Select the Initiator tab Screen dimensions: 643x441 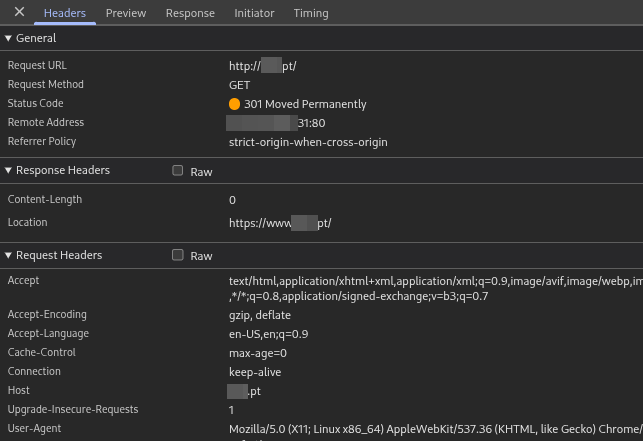[254, 13]
